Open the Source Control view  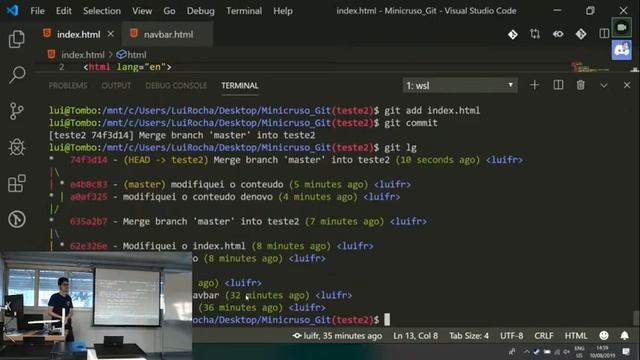click(17, 111)
